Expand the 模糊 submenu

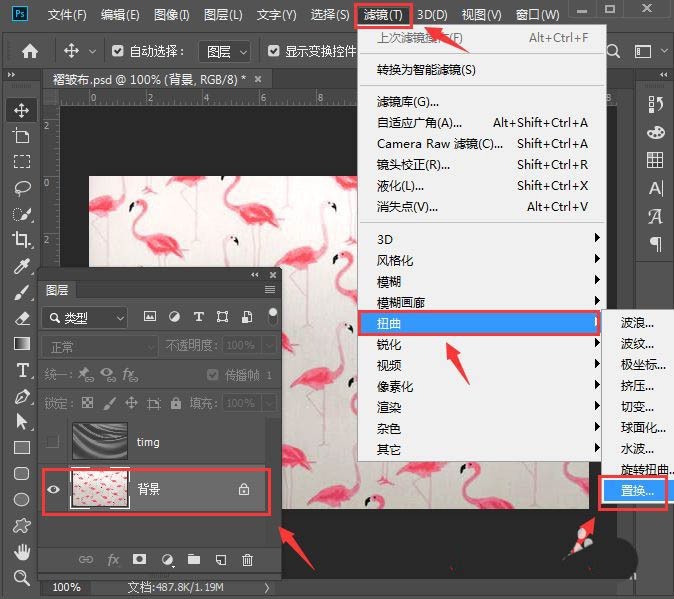[x=479, y=281]
